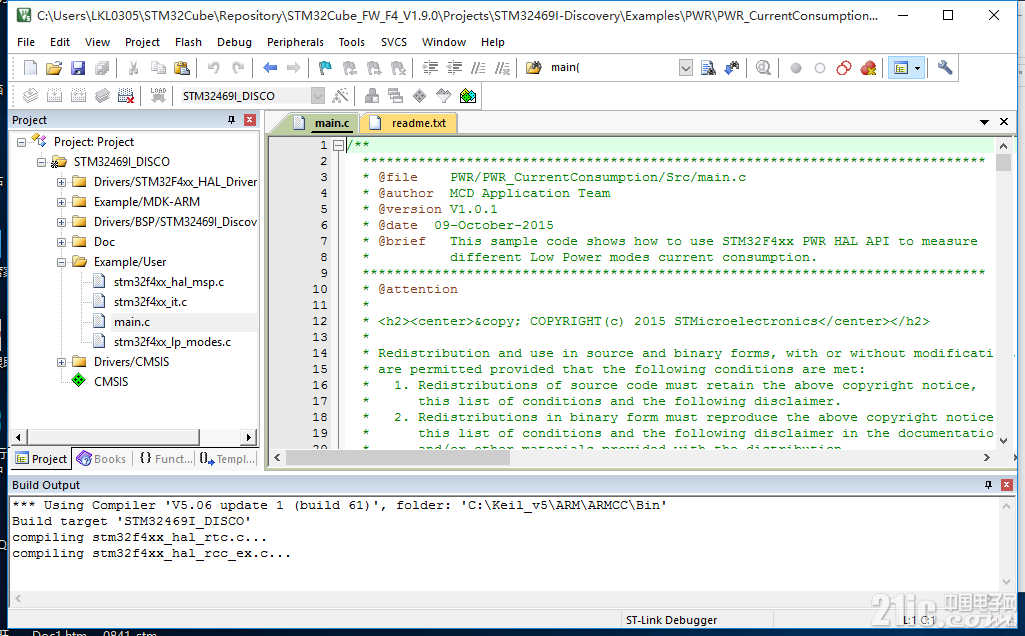Select stm32f4xx_it.c in project tree

pyautogui.click(x=150, y=302)
